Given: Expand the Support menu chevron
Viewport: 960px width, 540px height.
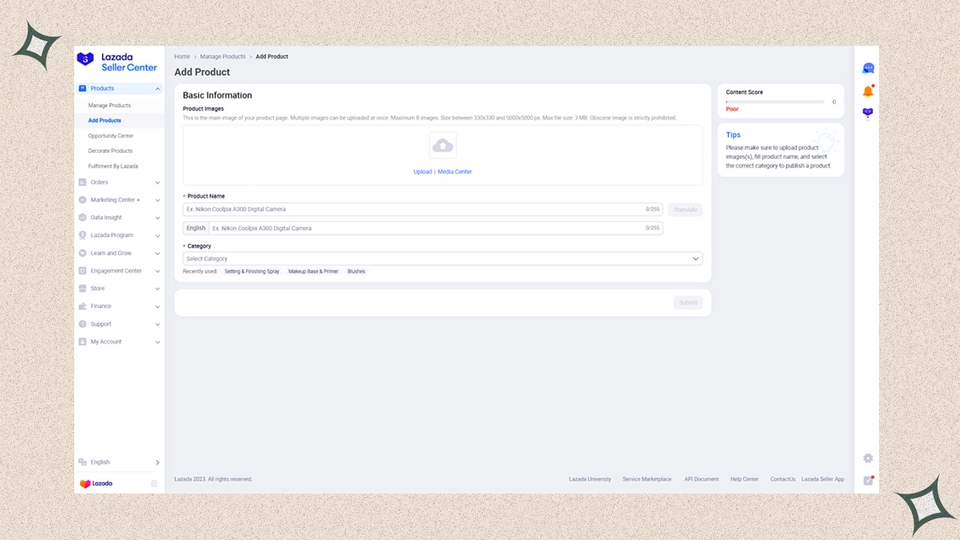Looking at the screenshot, I should (x=157, y=324).
